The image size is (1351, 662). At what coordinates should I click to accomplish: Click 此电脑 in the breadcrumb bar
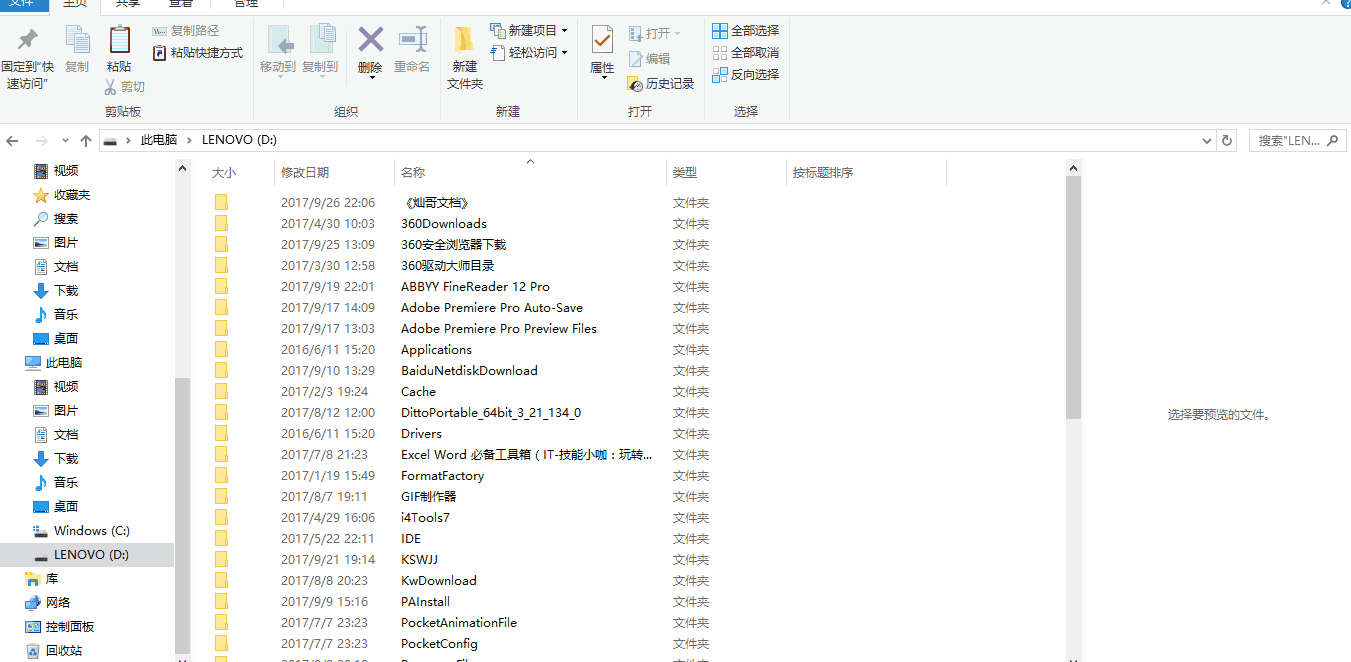pos(158,140)
